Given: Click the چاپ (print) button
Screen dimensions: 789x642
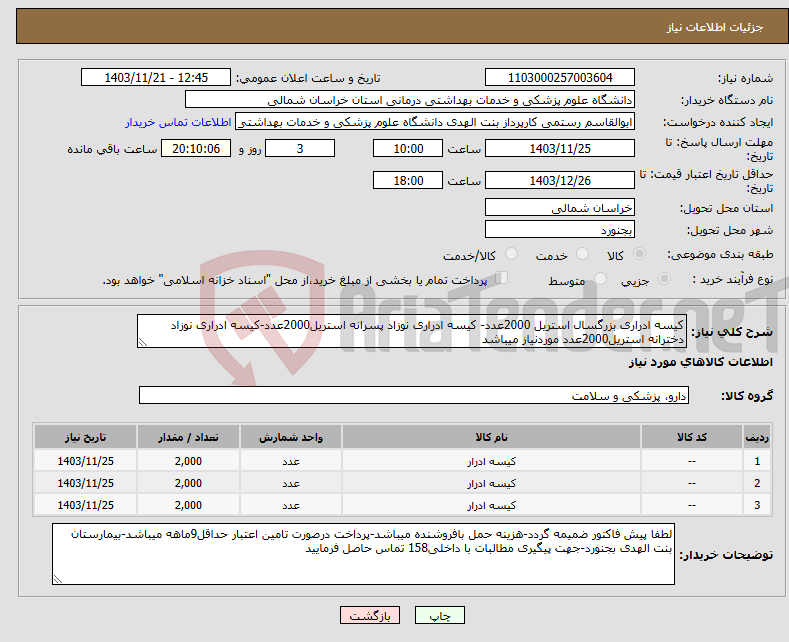Looking at the screenshot, I should (x=439, y=615).
